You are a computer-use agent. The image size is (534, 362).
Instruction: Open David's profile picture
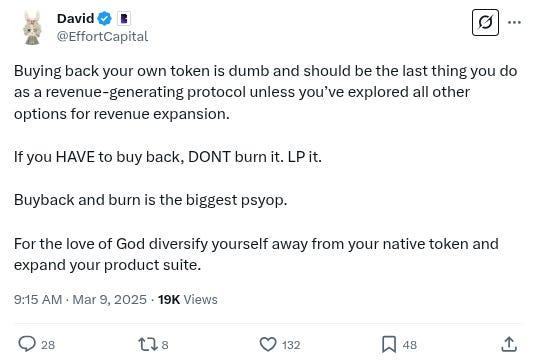point(32,27)
